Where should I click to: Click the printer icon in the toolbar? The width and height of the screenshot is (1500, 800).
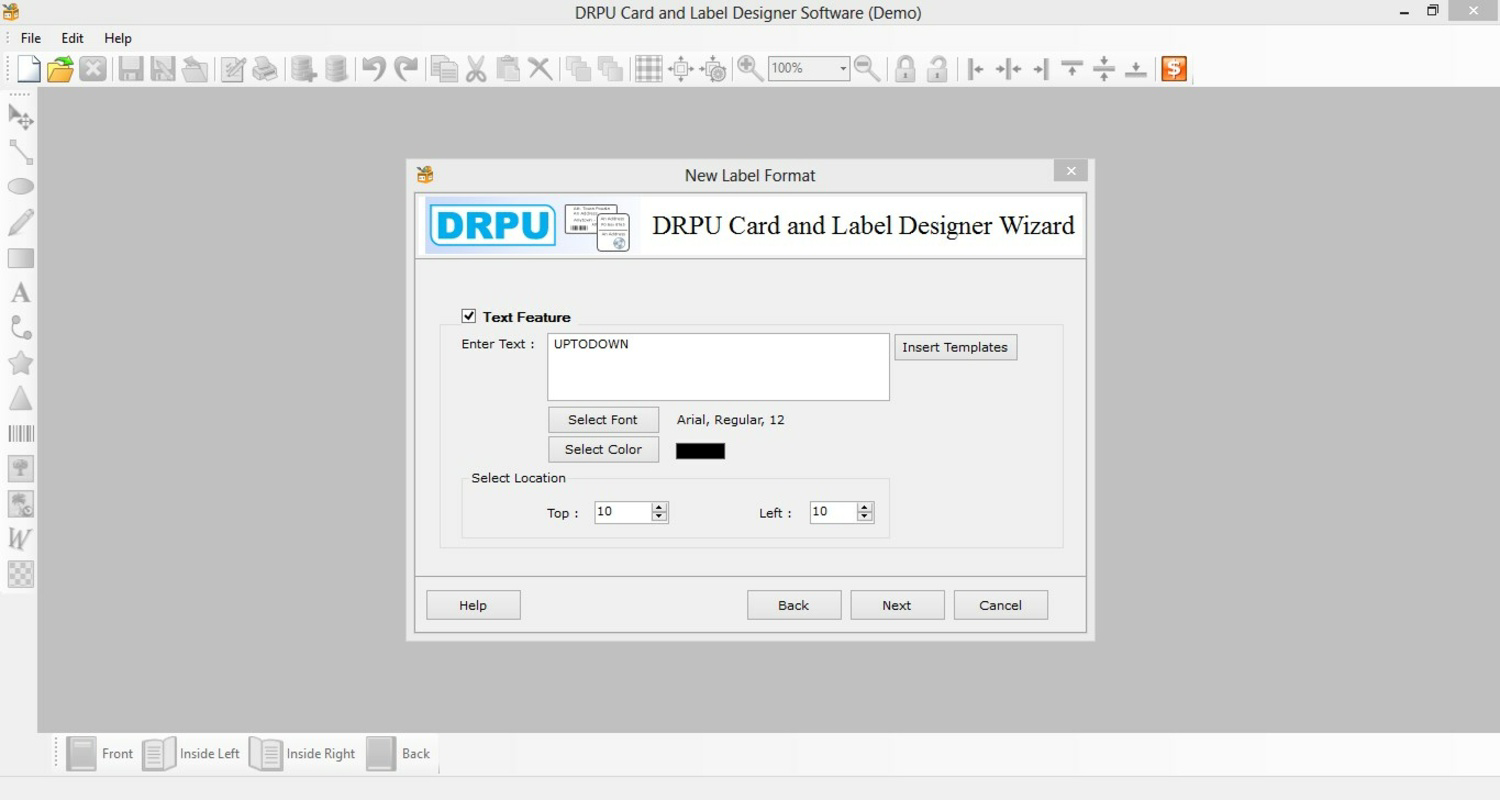(x=265, y=68)
